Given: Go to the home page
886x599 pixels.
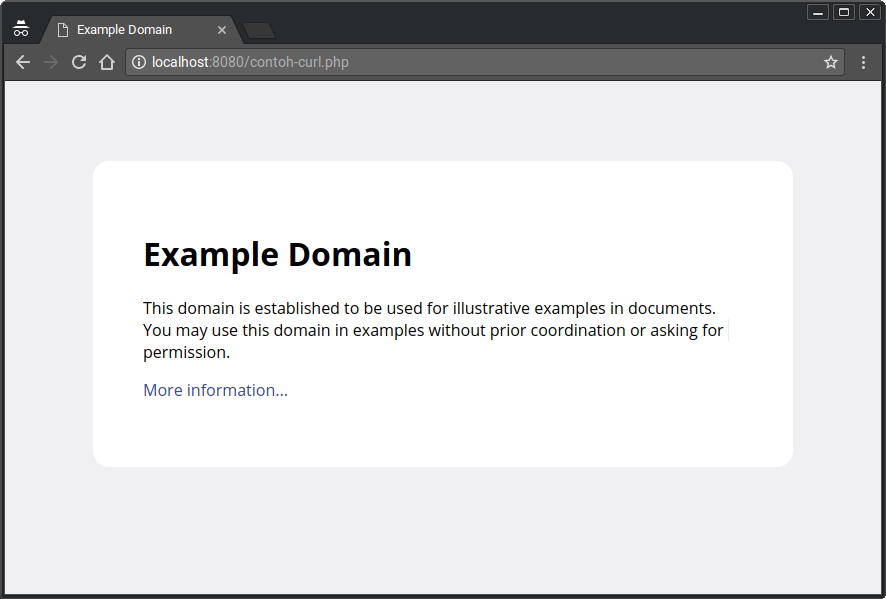Looking at the screenshot, I should click(x=107, y=62).
